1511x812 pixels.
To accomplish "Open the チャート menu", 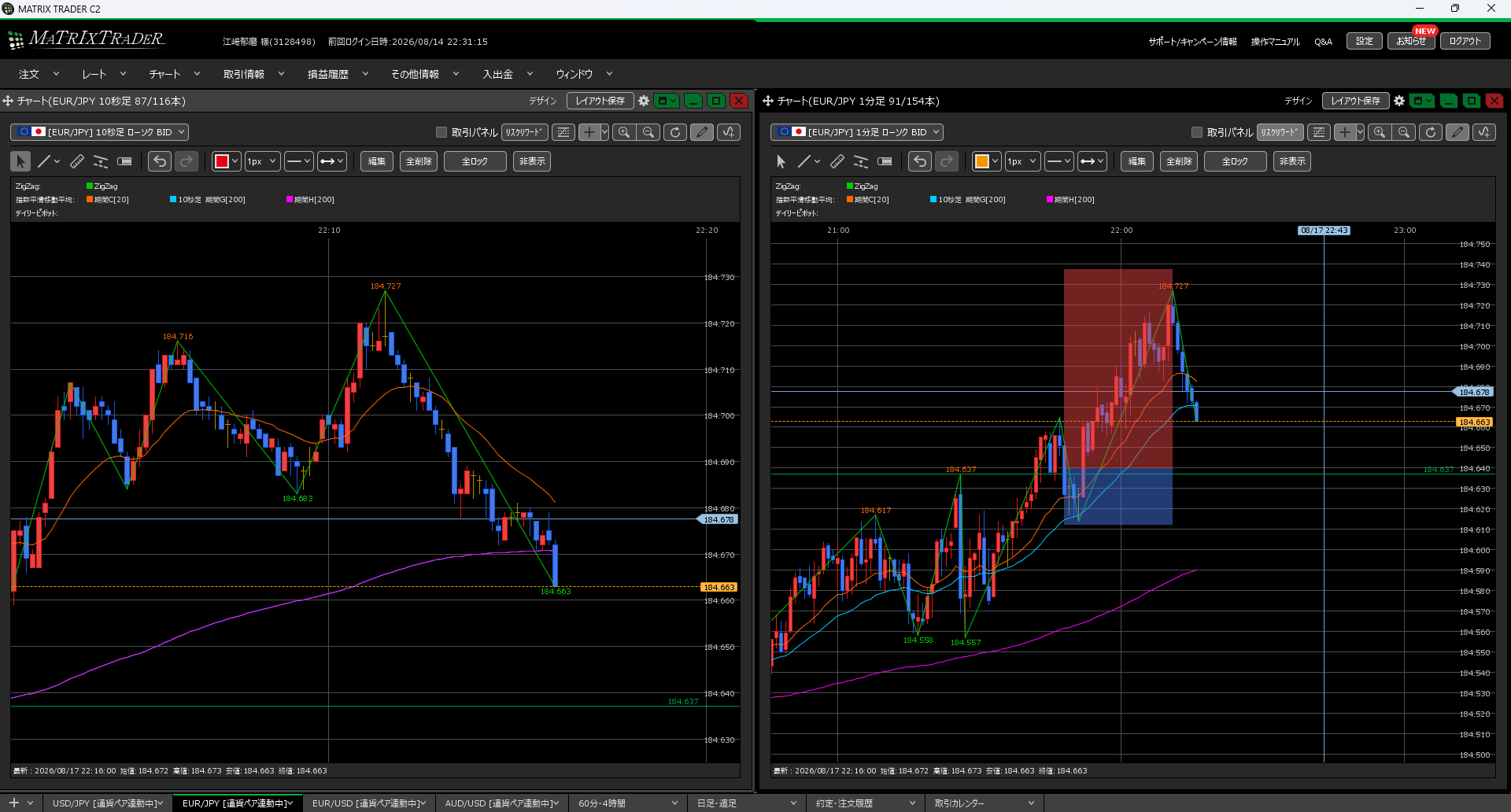I will point(174,74).
